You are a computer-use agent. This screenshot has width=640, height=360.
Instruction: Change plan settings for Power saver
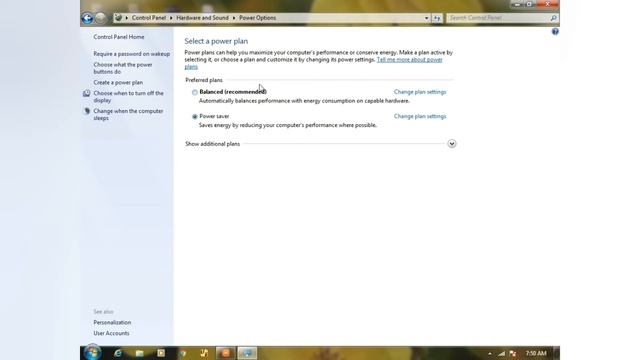420,116
